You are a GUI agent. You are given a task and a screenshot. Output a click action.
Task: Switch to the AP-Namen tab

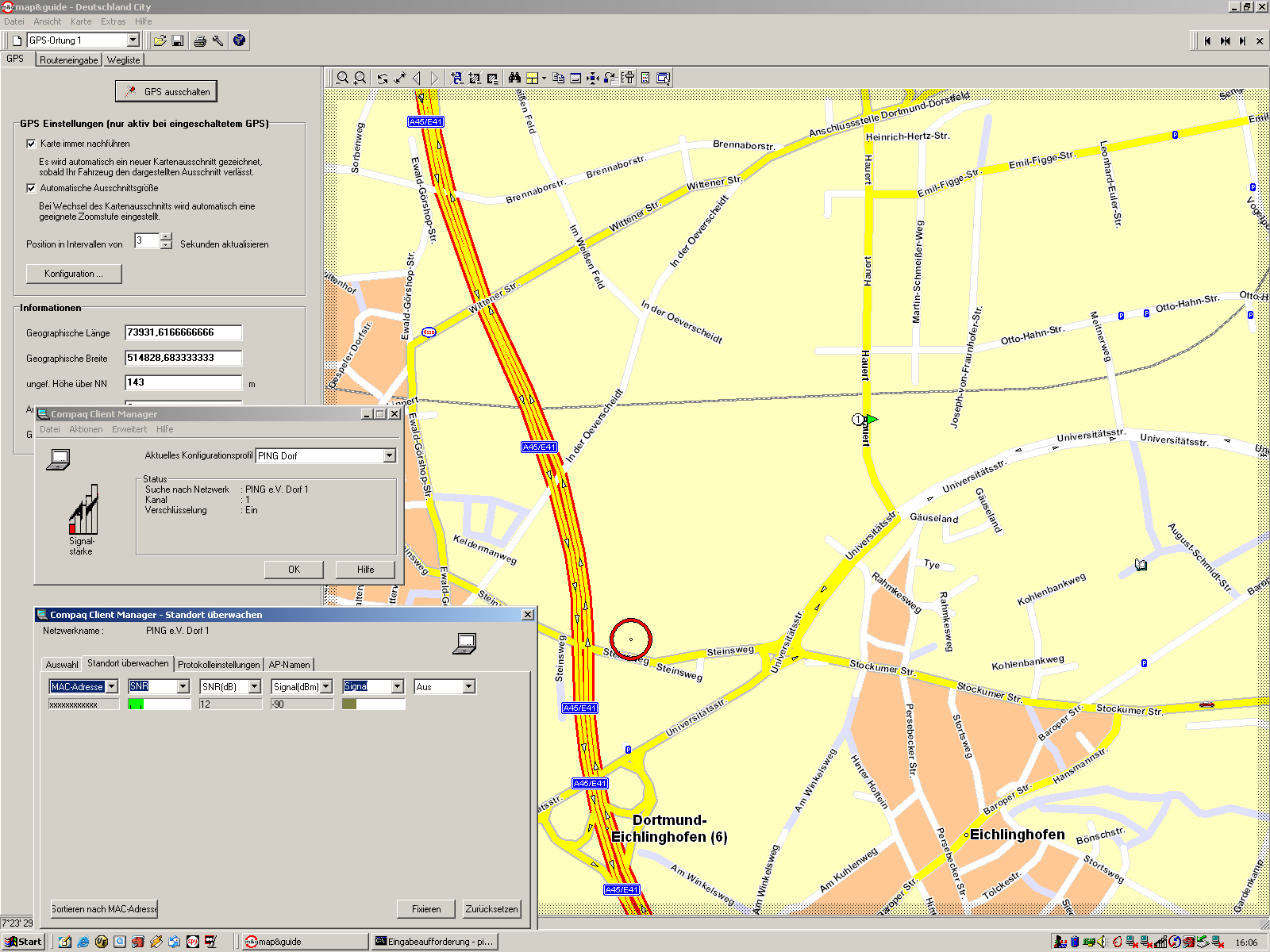tap(289, 665)
